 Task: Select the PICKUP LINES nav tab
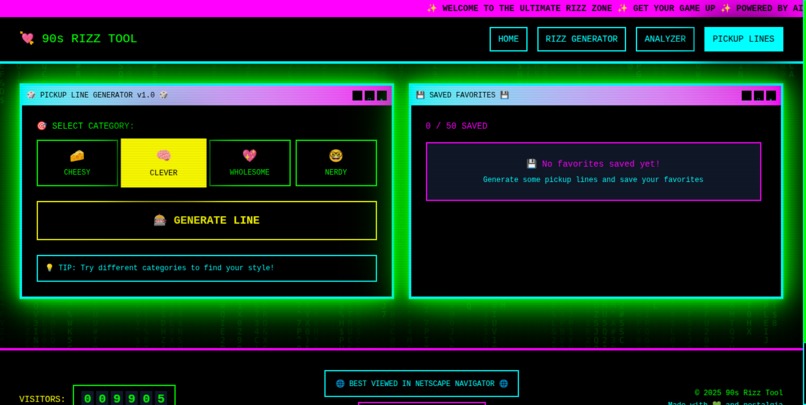tap(743, 39)
